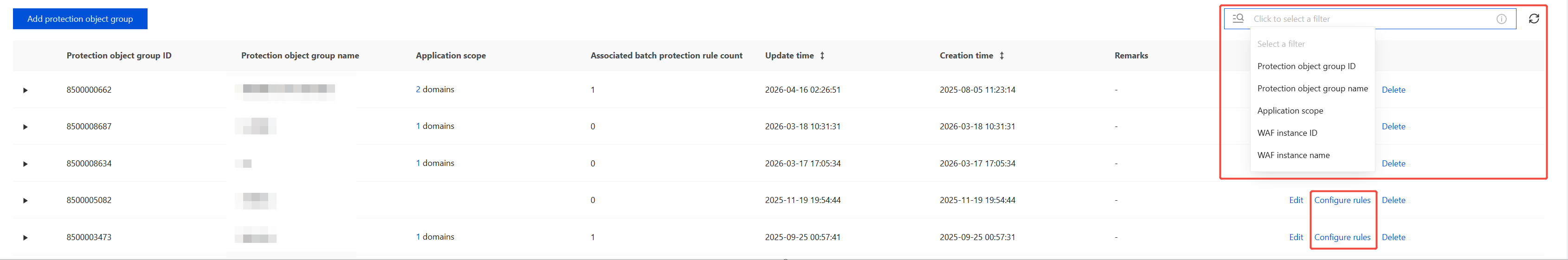Choose Protection object group name filter option
1568x260 pixels.
[1312, 89]
